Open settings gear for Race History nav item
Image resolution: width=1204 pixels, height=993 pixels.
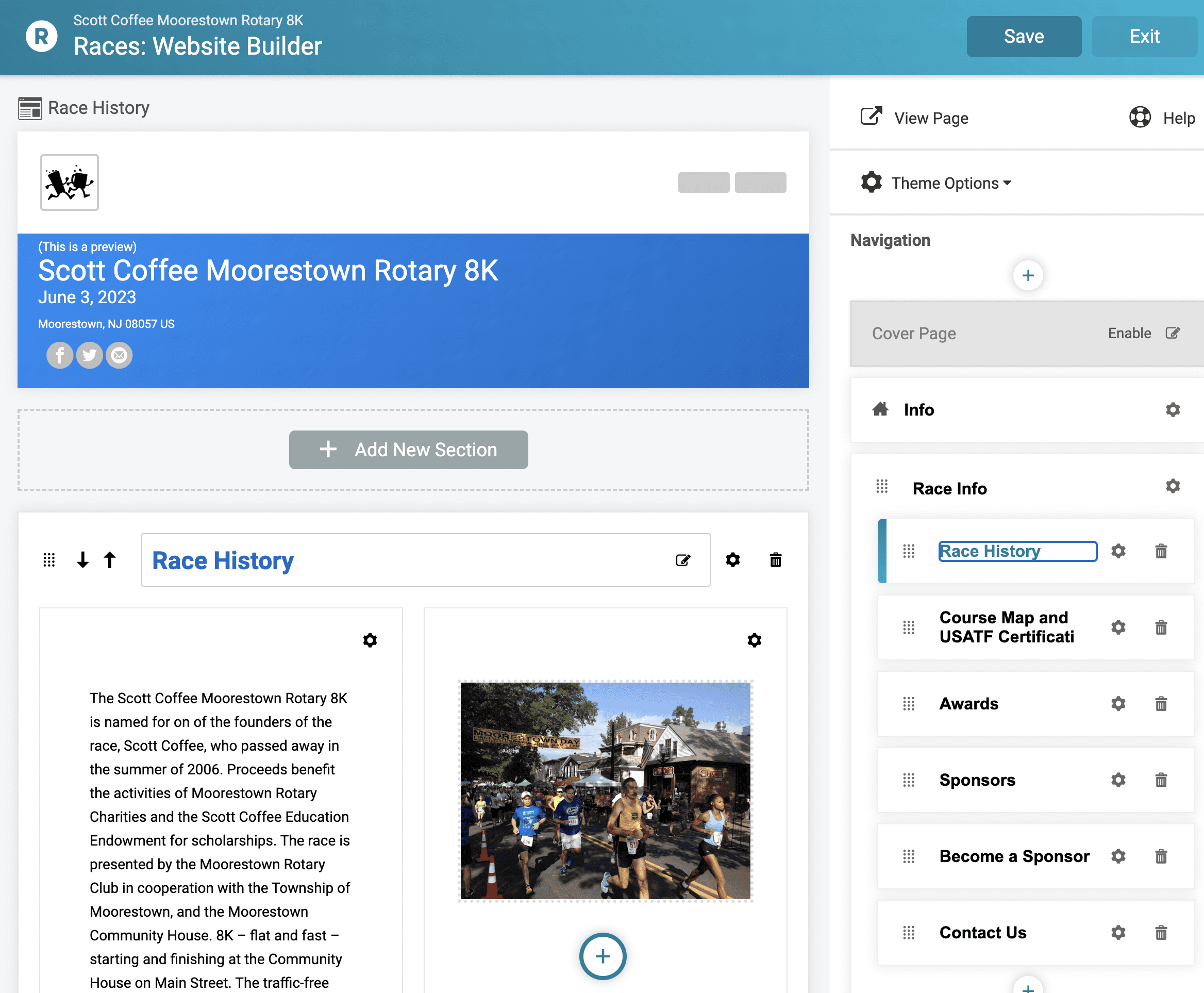tap(1118, 552)
